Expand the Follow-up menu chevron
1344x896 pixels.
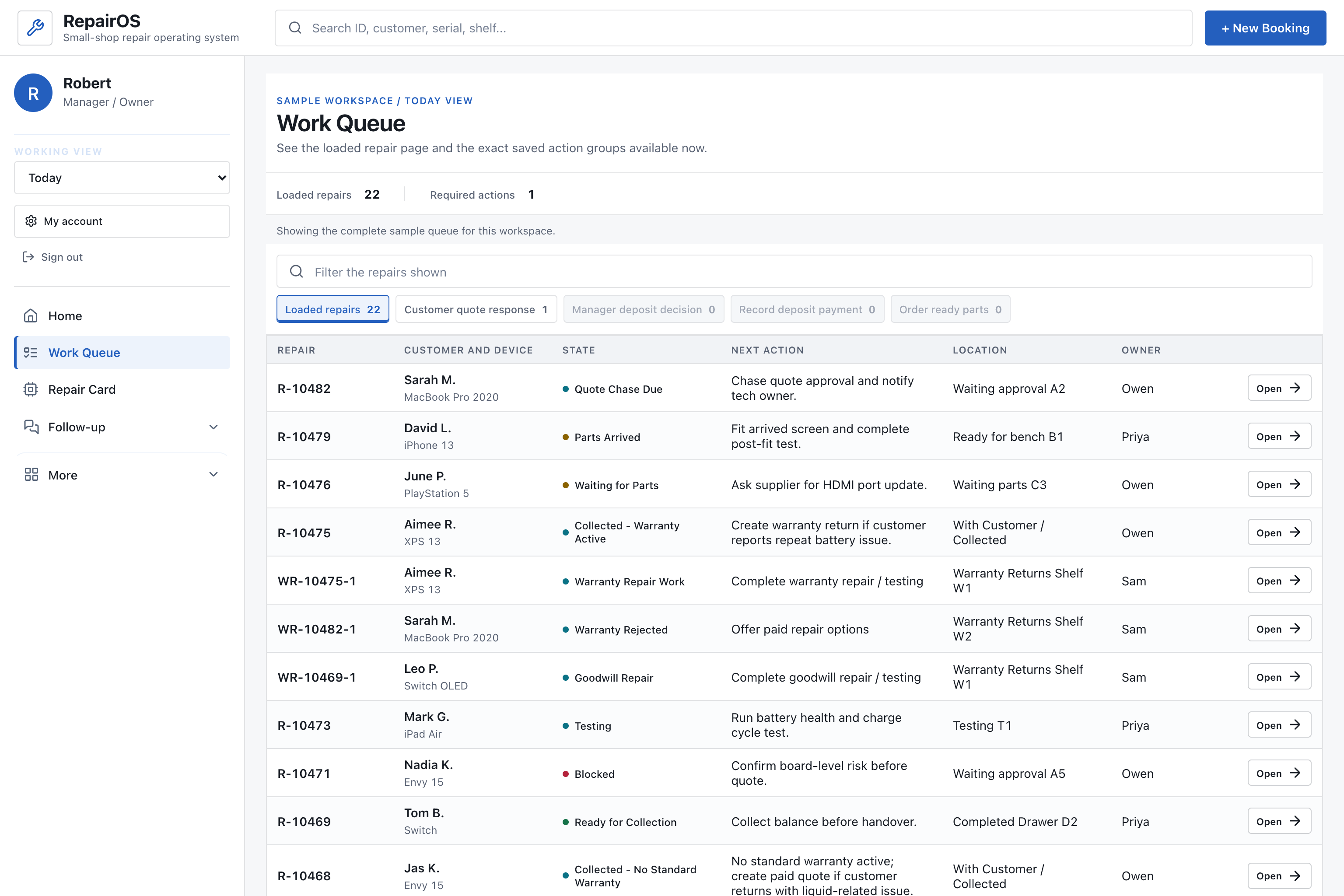click(x=213, y=427)
